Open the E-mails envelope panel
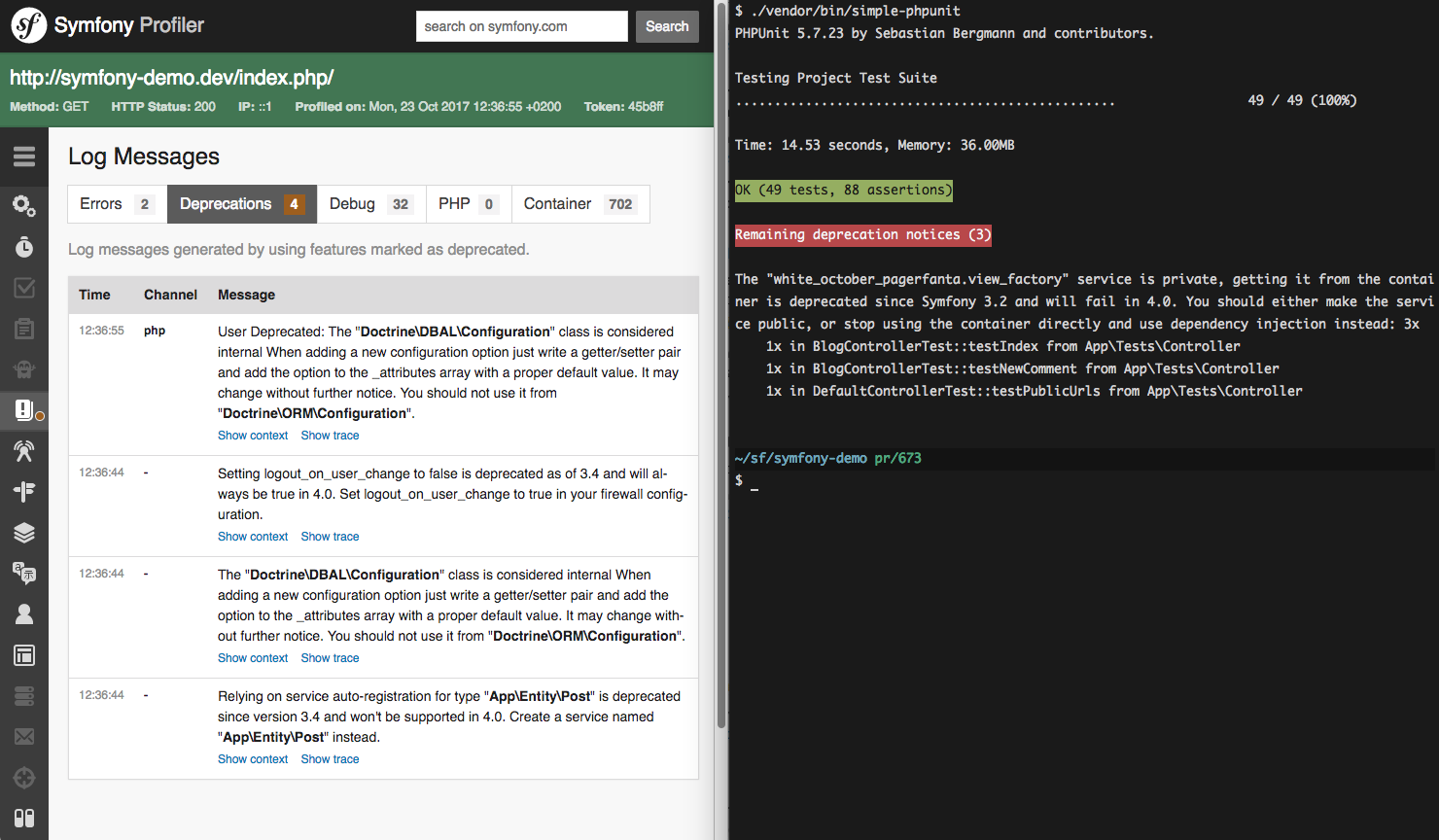This screenshot has height=840, width=1439. pos(24,736)
